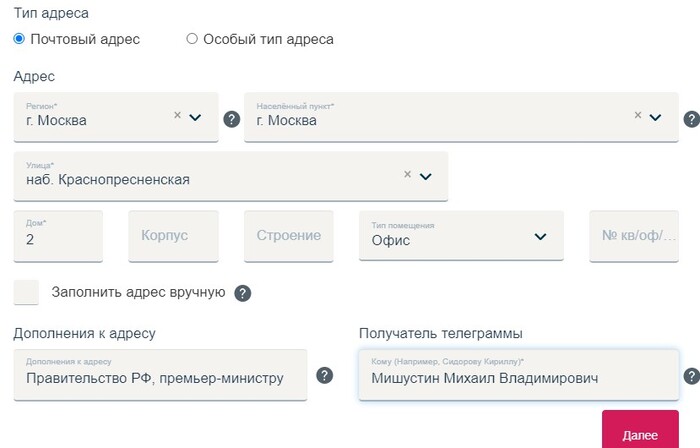This screenshot has width=700, height=448.
Task: Clear the Улица field value
Action: pos(407,174)
